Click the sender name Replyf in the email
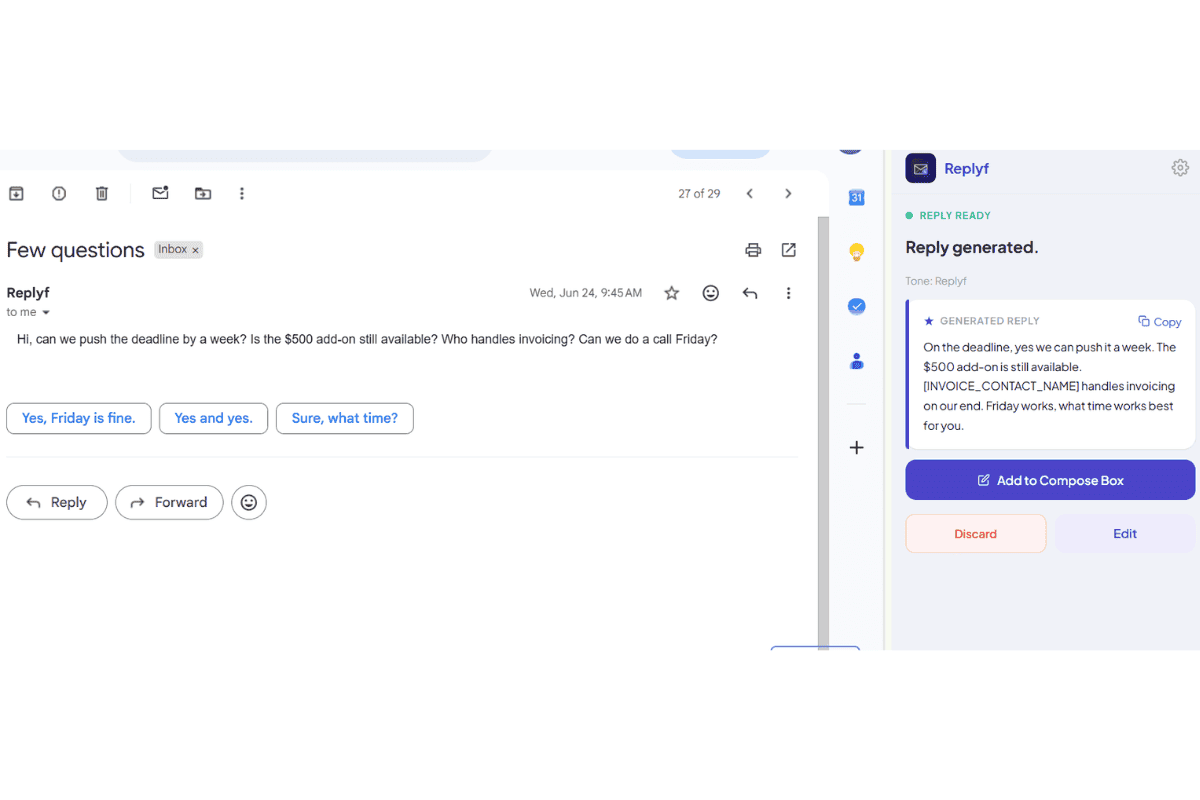 point(28,293)
